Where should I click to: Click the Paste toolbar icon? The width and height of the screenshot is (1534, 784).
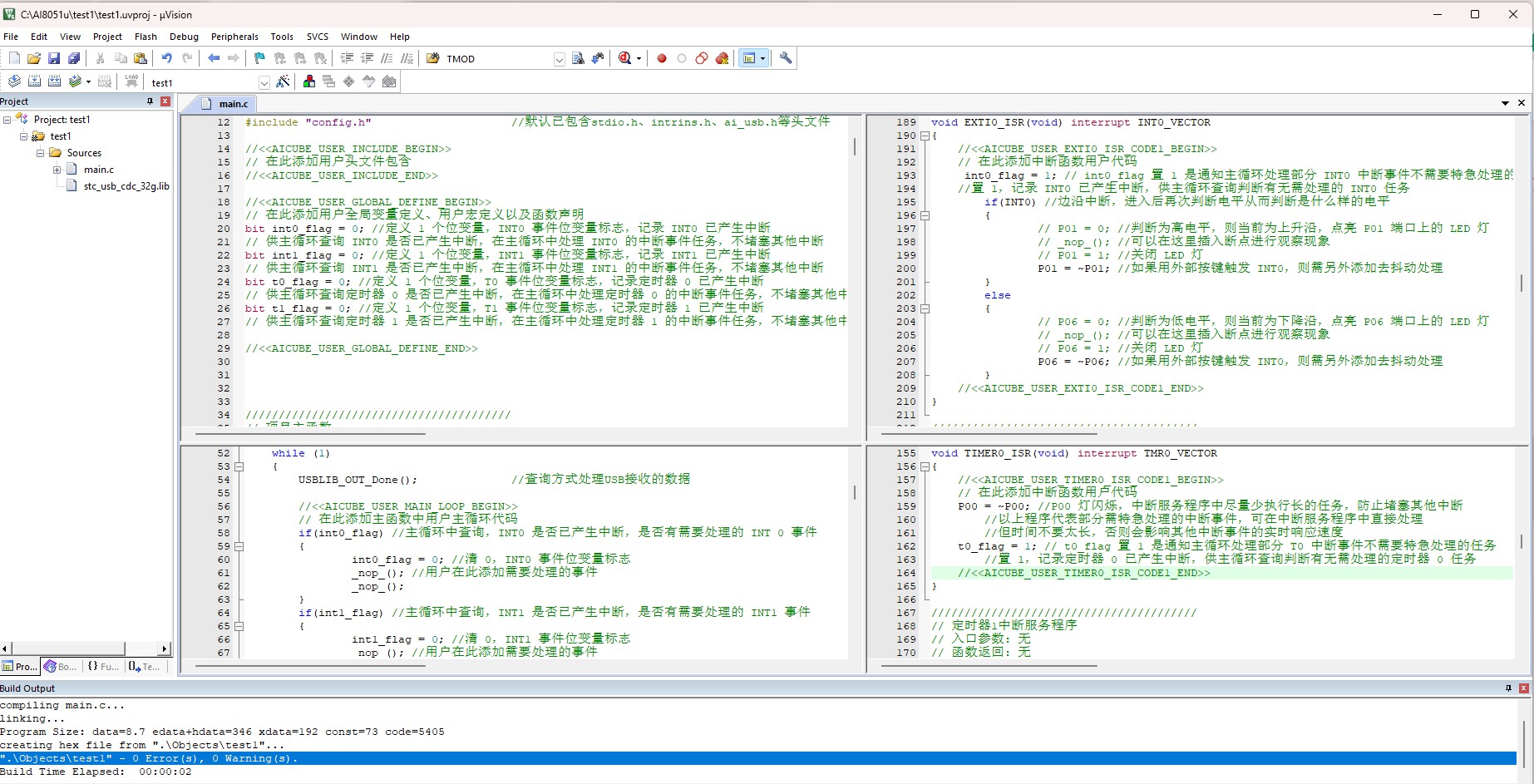pos(141,58)
